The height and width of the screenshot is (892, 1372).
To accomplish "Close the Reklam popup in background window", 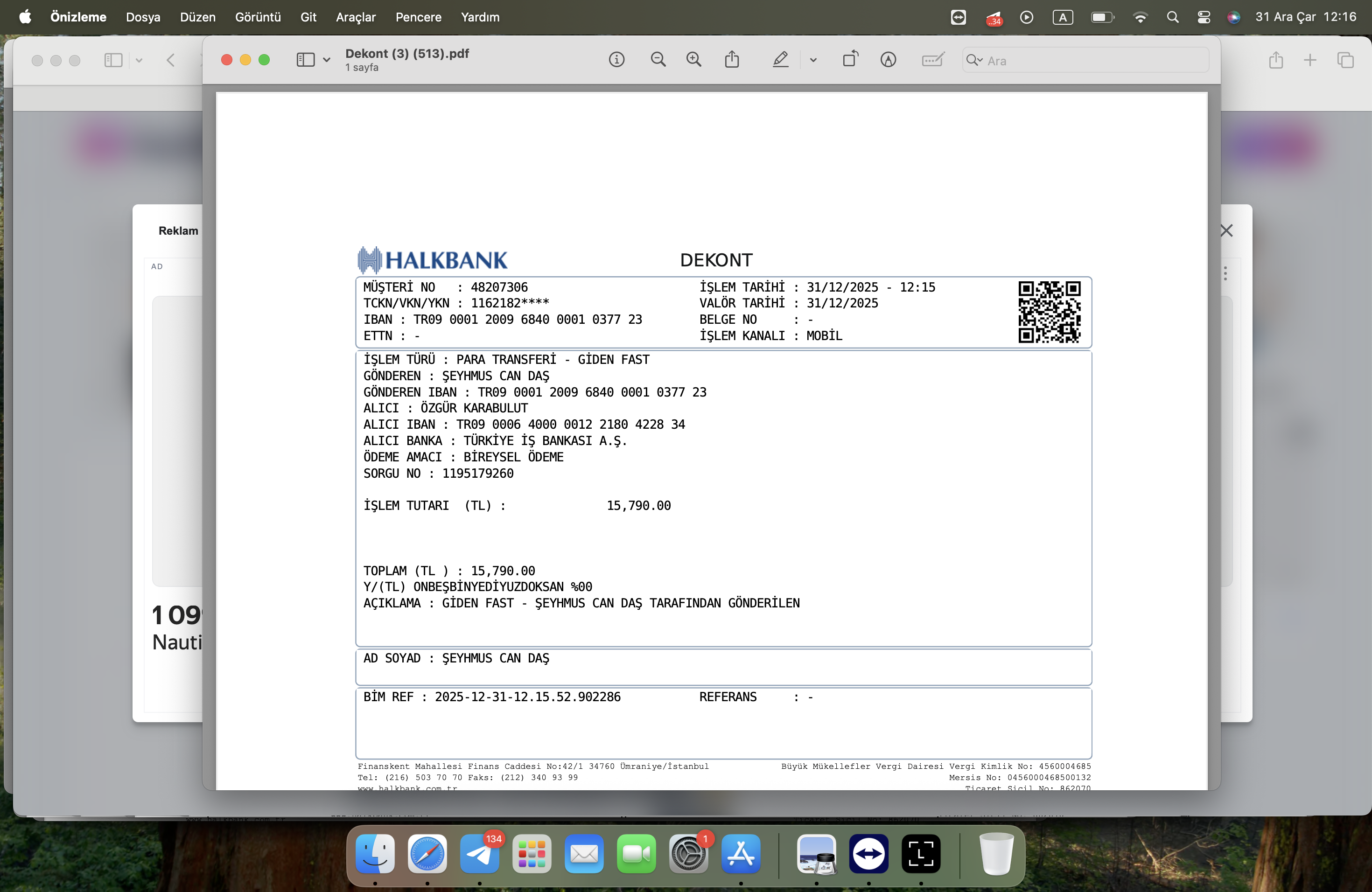I will tap(1226, 230).
